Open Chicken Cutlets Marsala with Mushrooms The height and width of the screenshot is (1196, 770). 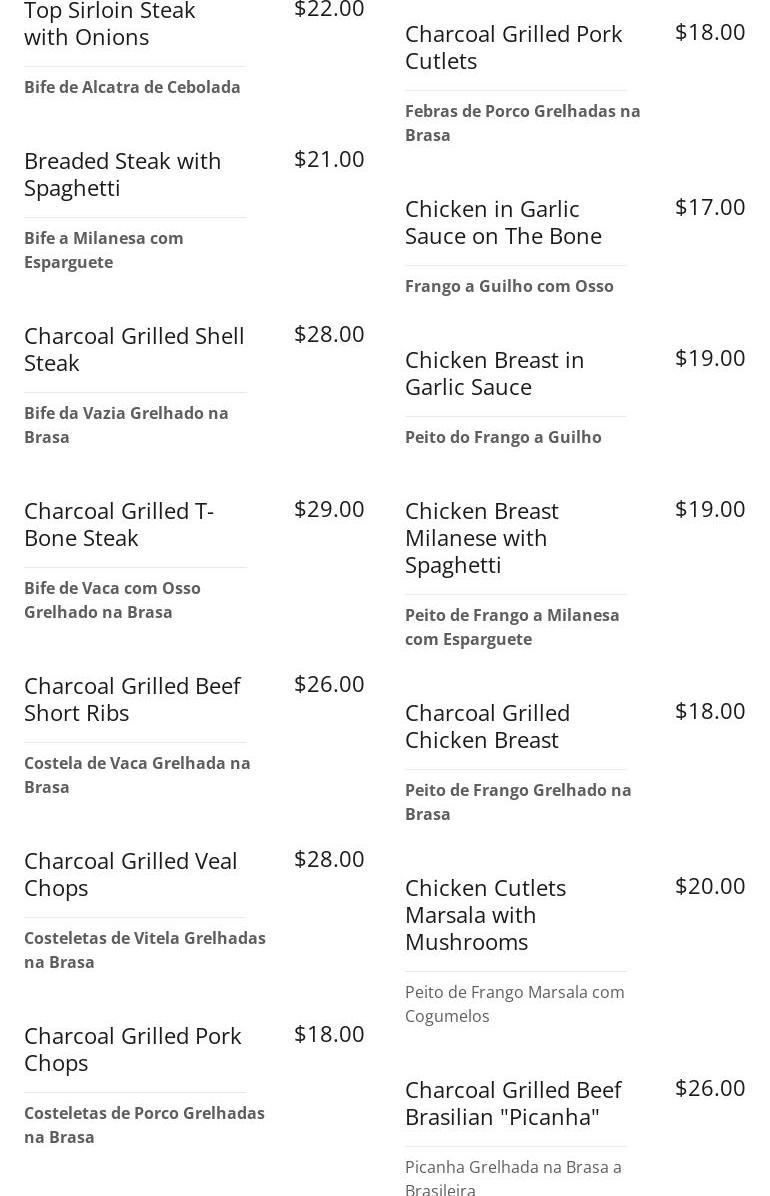[485, 914]
